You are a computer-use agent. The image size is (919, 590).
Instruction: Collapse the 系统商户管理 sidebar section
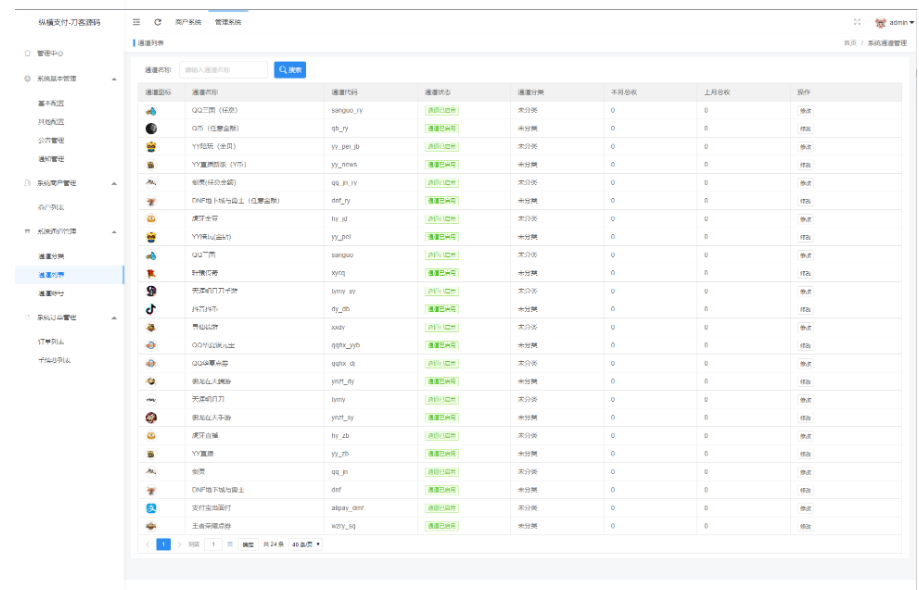coord(113,183)
